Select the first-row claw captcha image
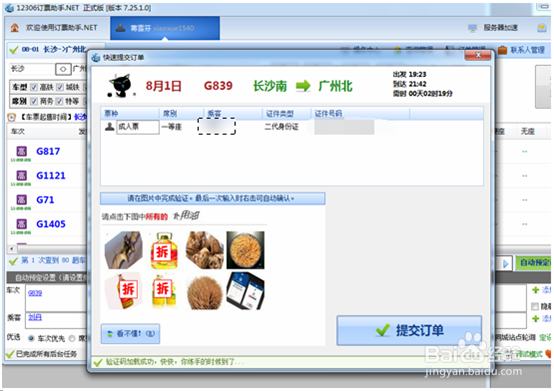This screenshot has height=391, width=554. pyautogui.click(x=124, y=250)
